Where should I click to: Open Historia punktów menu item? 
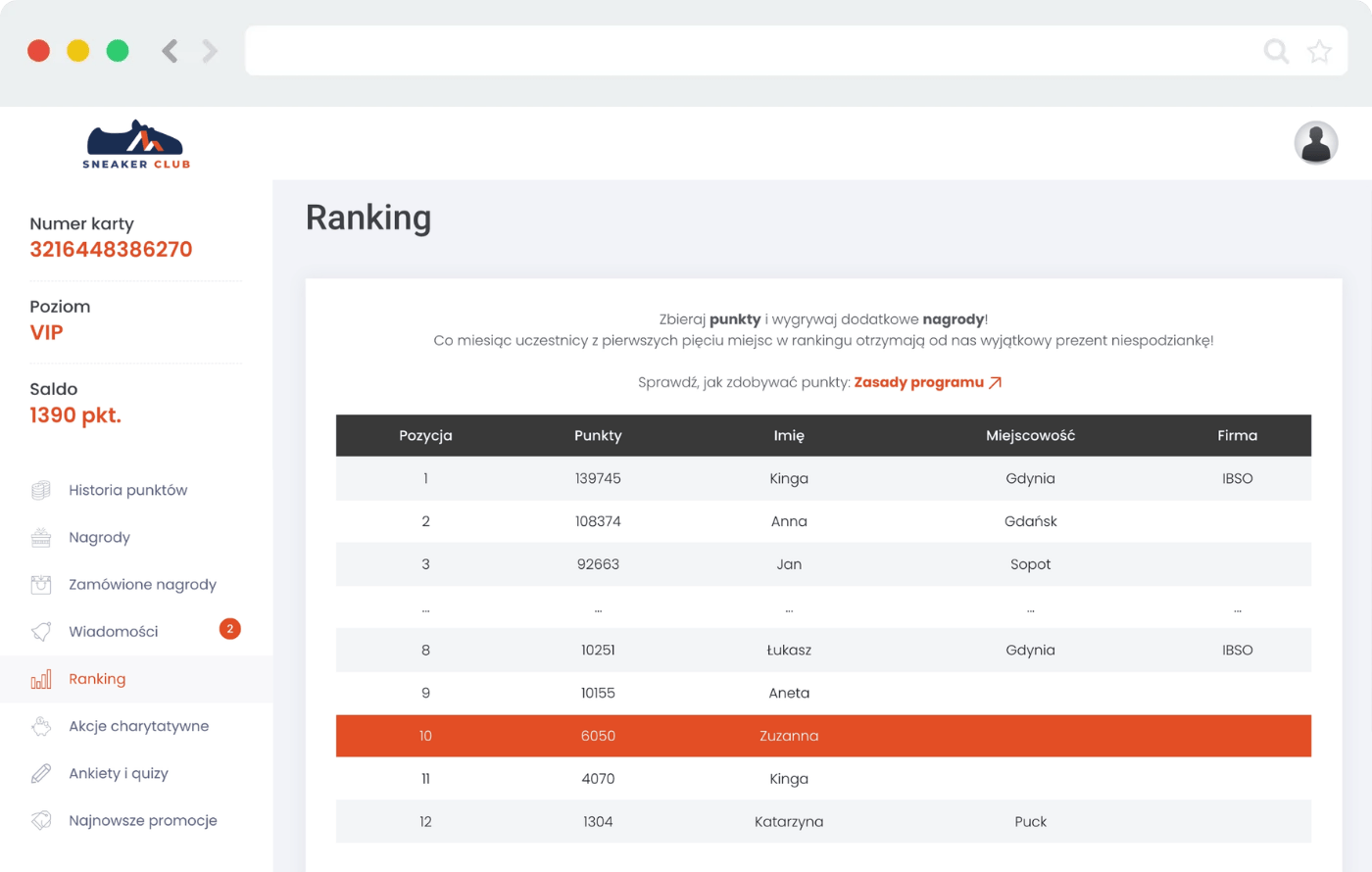pyautogui.click(x=128, y=490)
